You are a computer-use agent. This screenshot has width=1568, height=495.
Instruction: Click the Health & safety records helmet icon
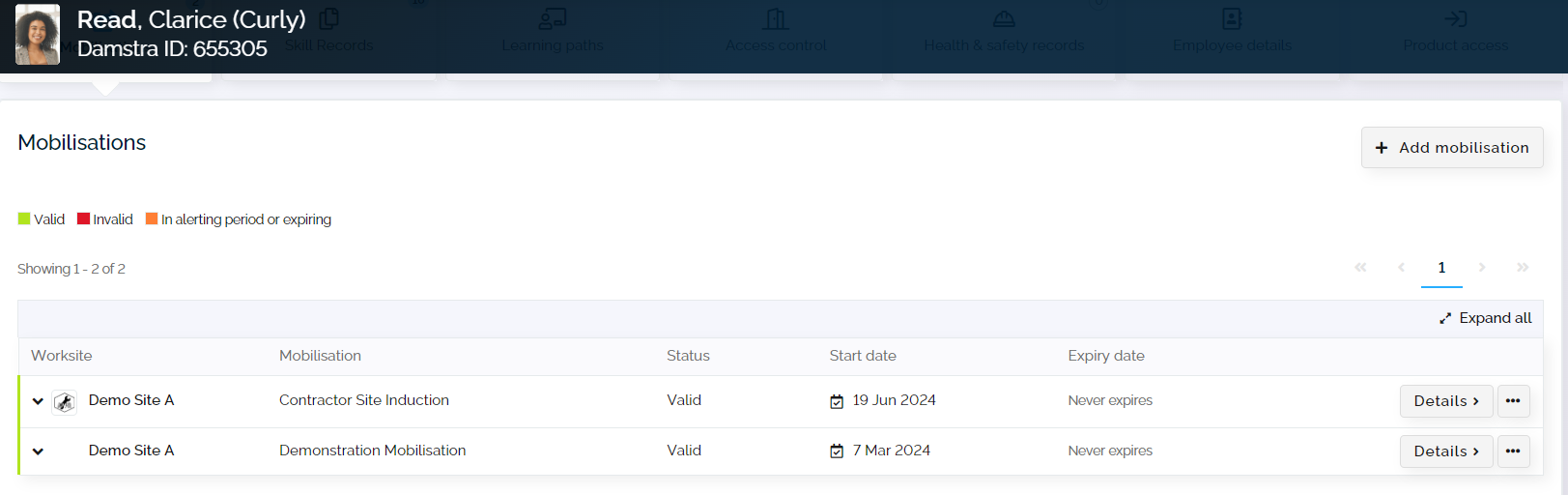(x=1004, y=19)
